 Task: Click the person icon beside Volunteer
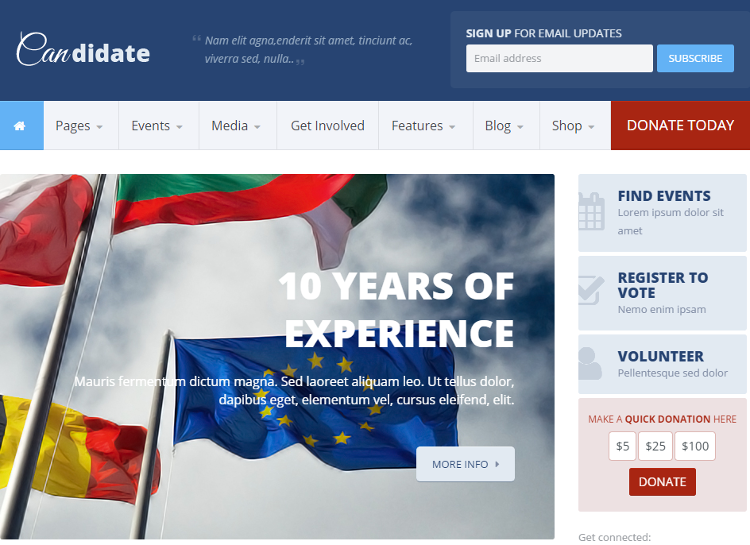[590, 364]
